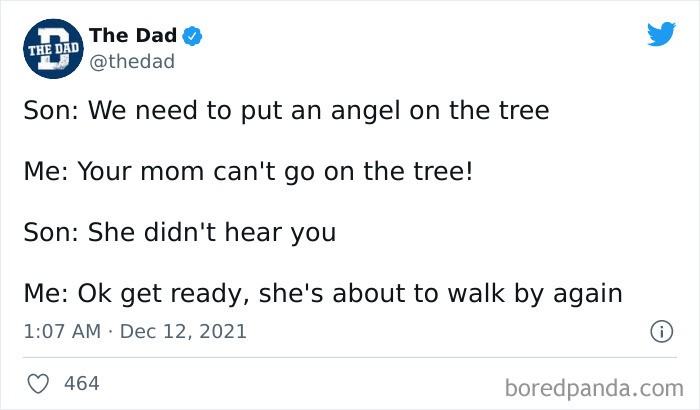Viewport: 700px width, 410px height.
Task: Click the 464 likes count
Action: click(81, 383)
